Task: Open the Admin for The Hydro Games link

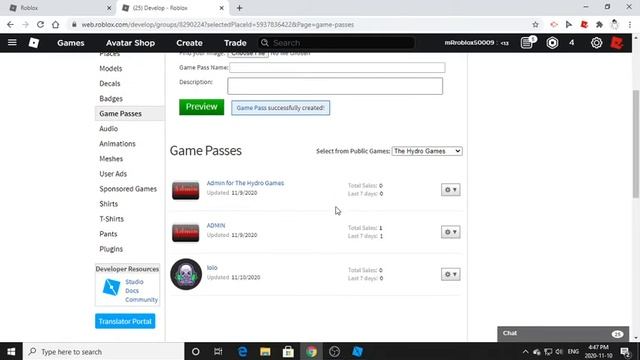Action: coord(245,183)
